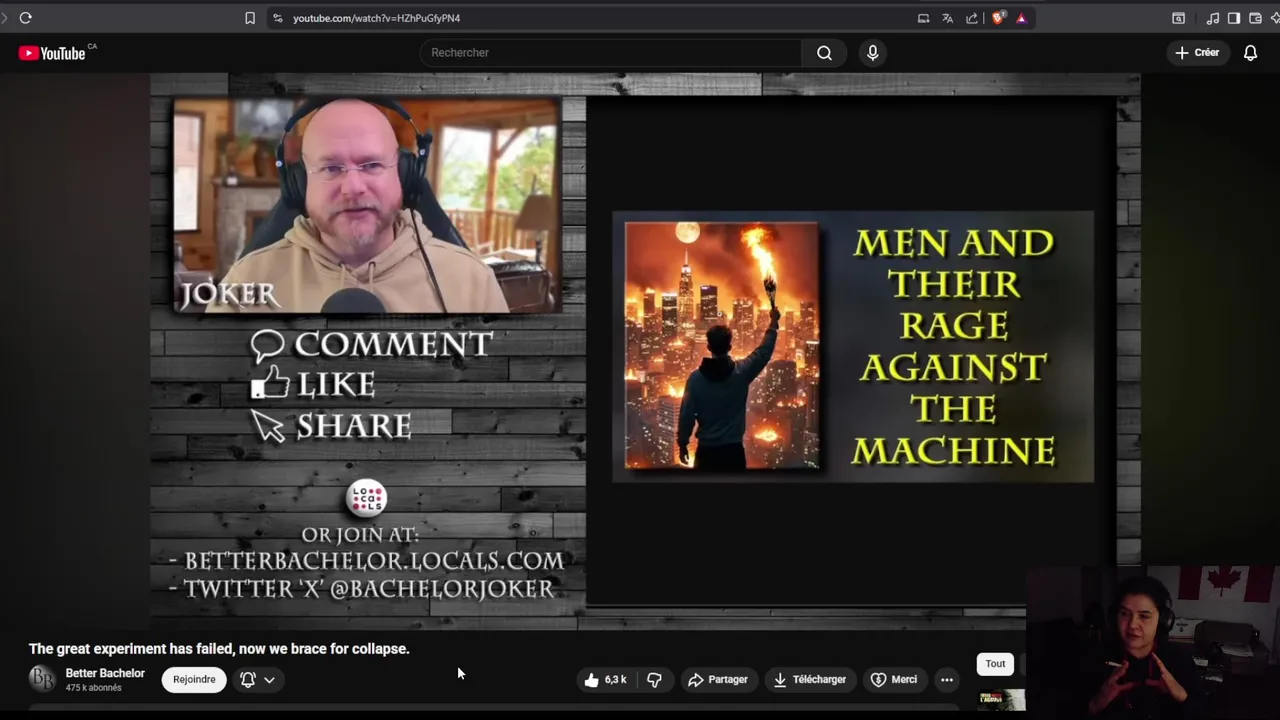The height and width of the screenshot is (720, 1280).
Task: Go to the YouTube home logo
Action: click(52, 53)
